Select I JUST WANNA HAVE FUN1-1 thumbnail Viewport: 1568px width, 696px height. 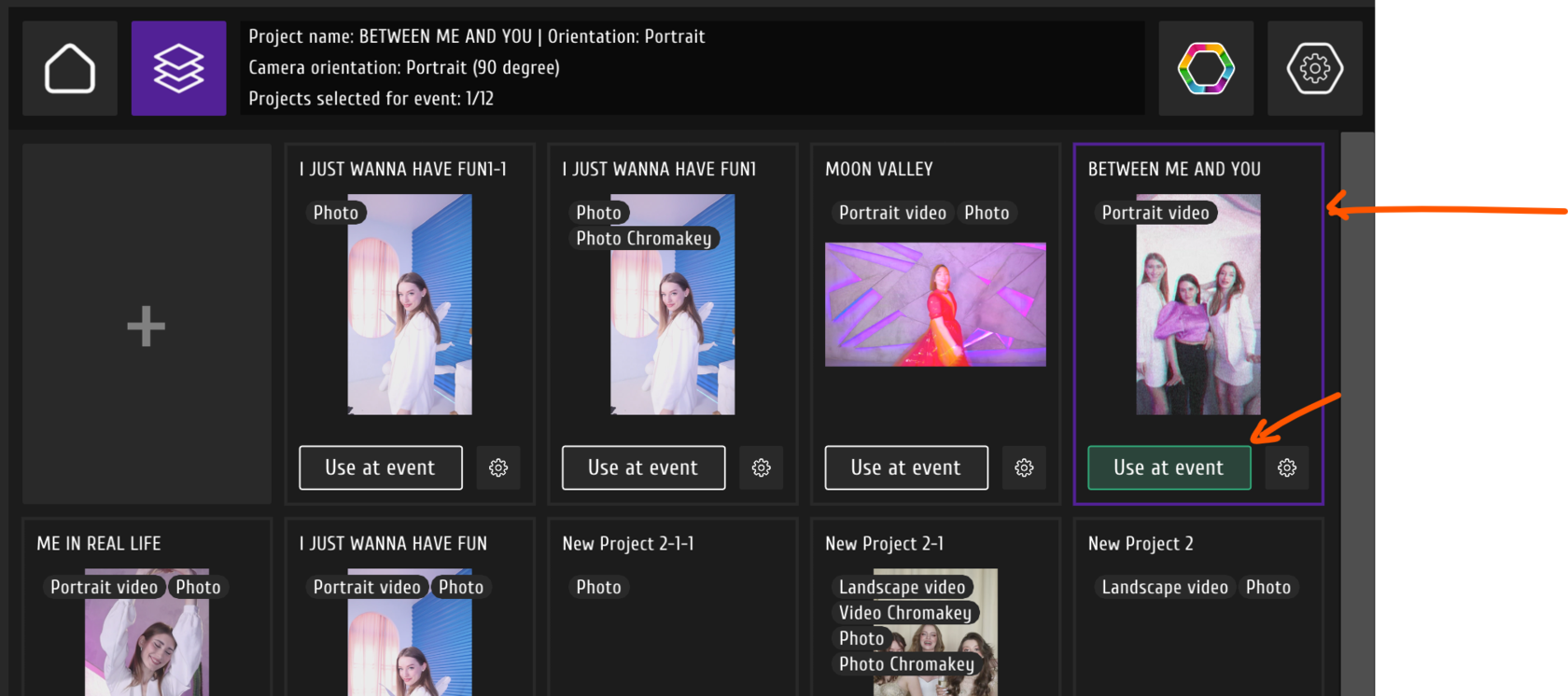click(410, 304)
